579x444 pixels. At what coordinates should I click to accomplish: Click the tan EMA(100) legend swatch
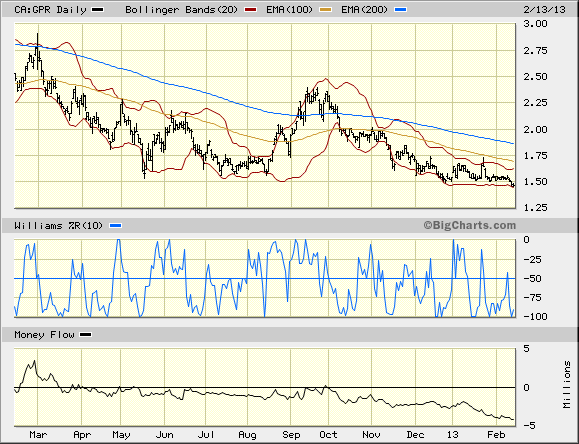326,10
